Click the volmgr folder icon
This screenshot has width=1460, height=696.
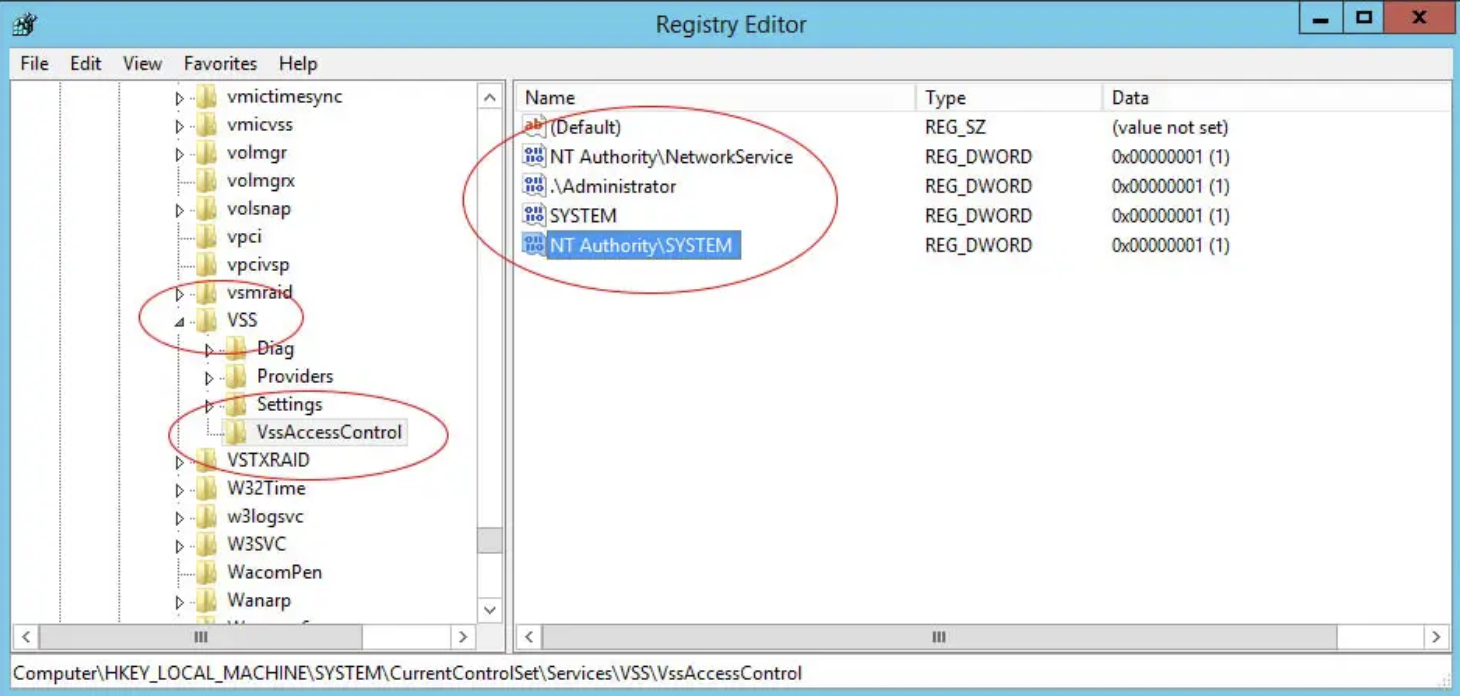tap(207, 153)
